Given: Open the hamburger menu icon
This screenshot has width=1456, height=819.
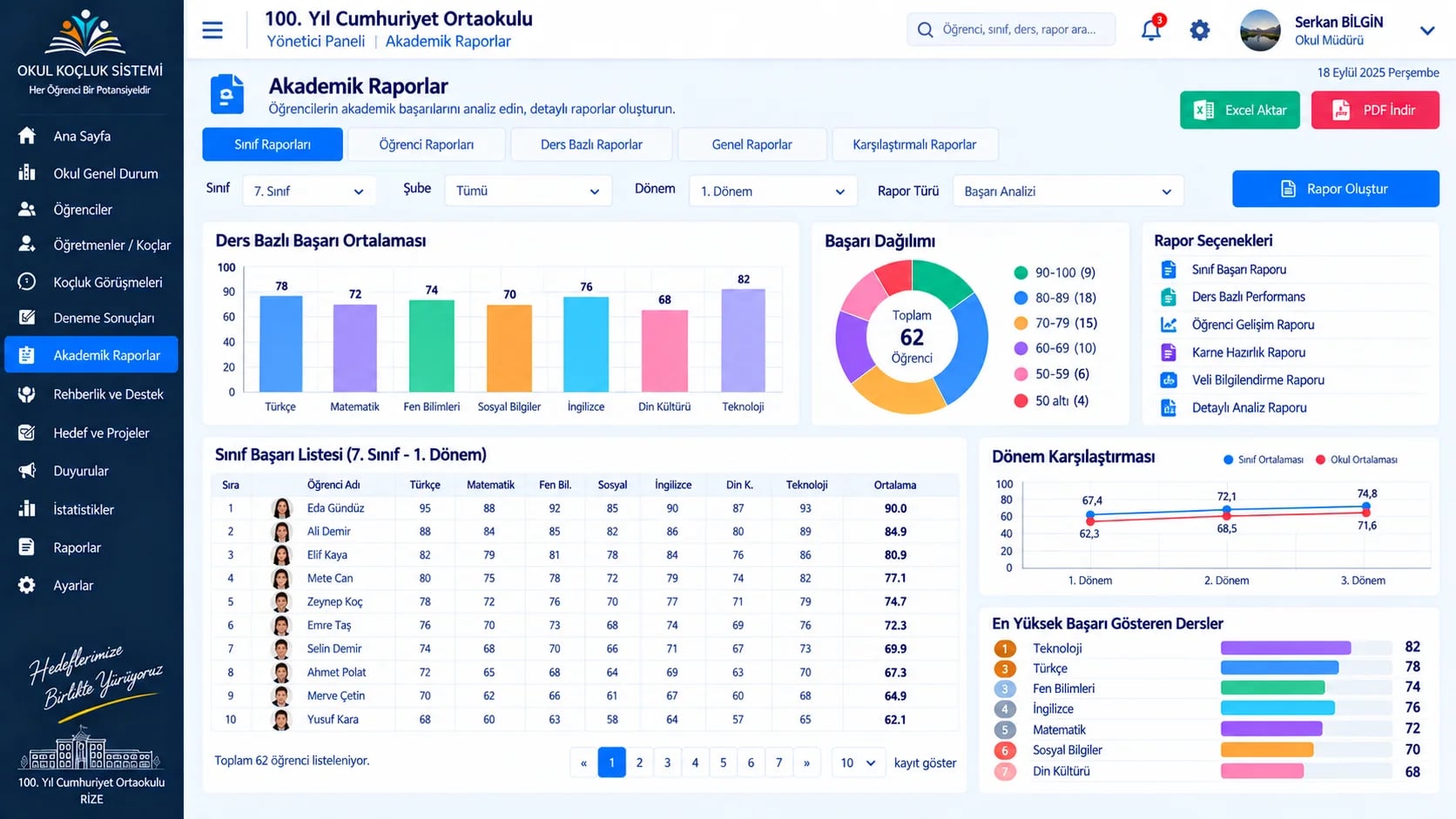Looking at the screenshot, I should click(x=212, y=30).
